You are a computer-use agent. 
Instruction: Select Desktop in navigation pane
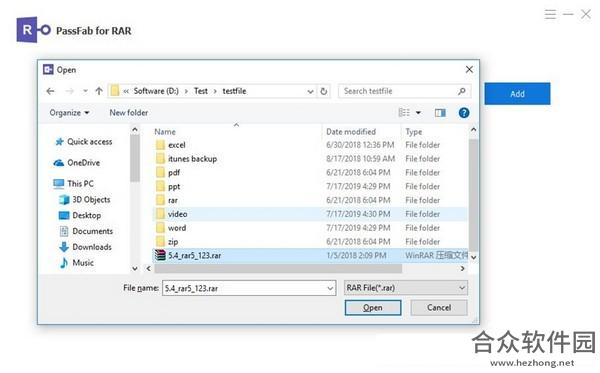click(x=80, y=215)
